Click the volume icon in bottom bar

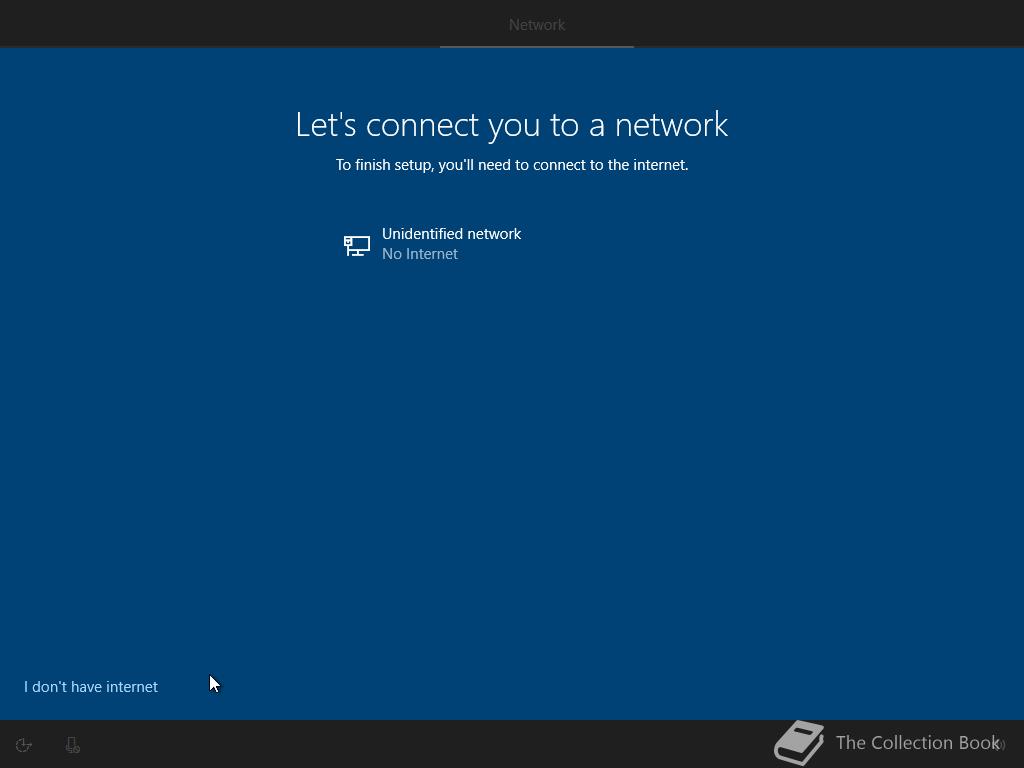point(1000,744)
